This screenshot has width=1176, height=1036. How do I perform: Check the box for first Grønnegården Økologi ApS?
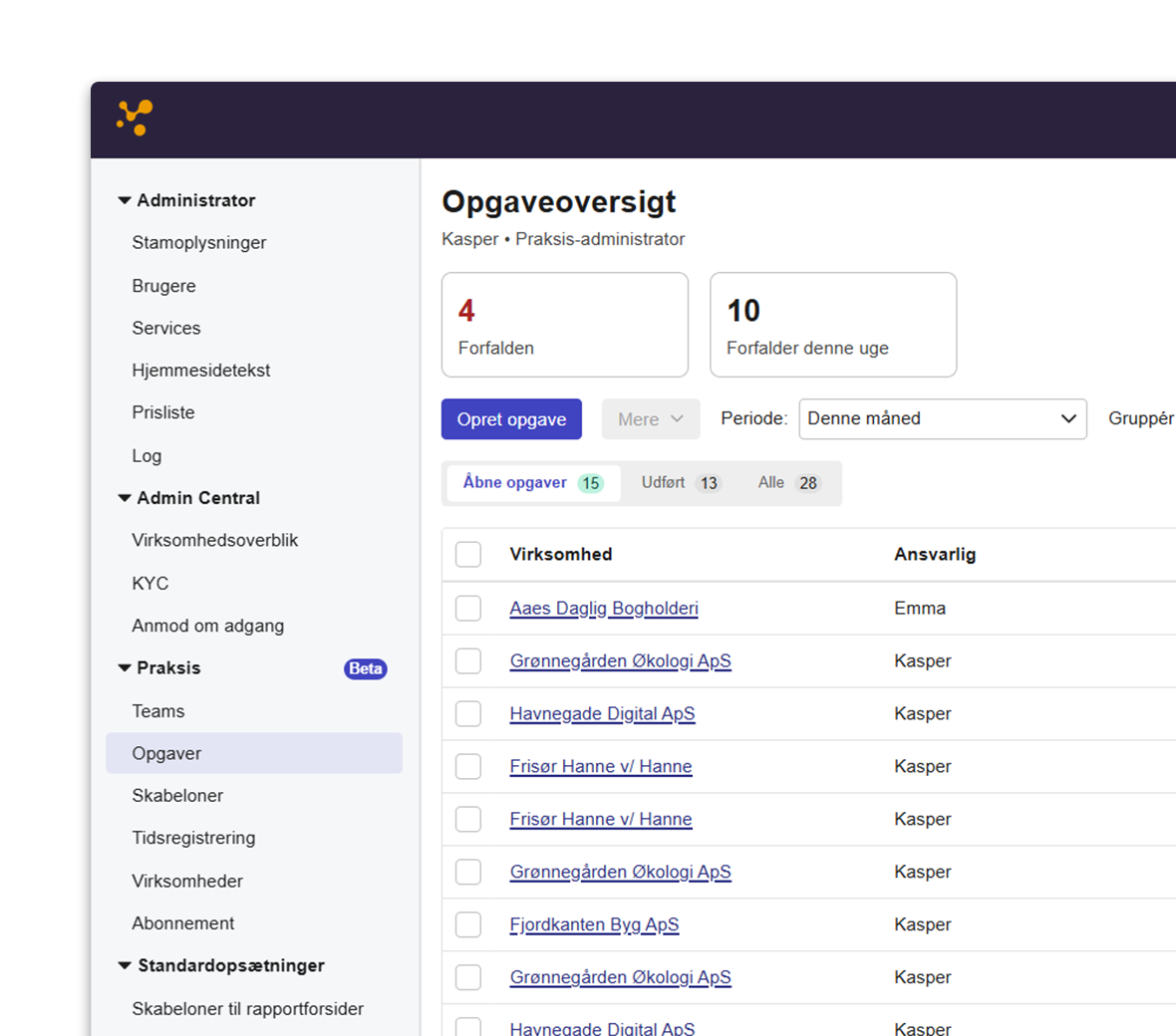pyautogui.click(x=468, y=661)
